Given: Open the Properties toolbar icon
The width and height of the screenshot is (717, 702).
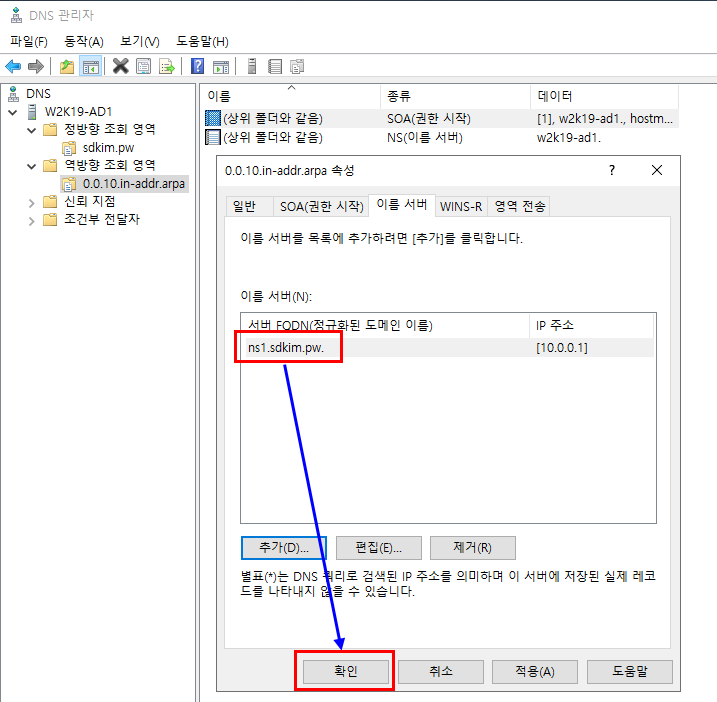Looking at the screenshot, I should click(x=144, y=67).
